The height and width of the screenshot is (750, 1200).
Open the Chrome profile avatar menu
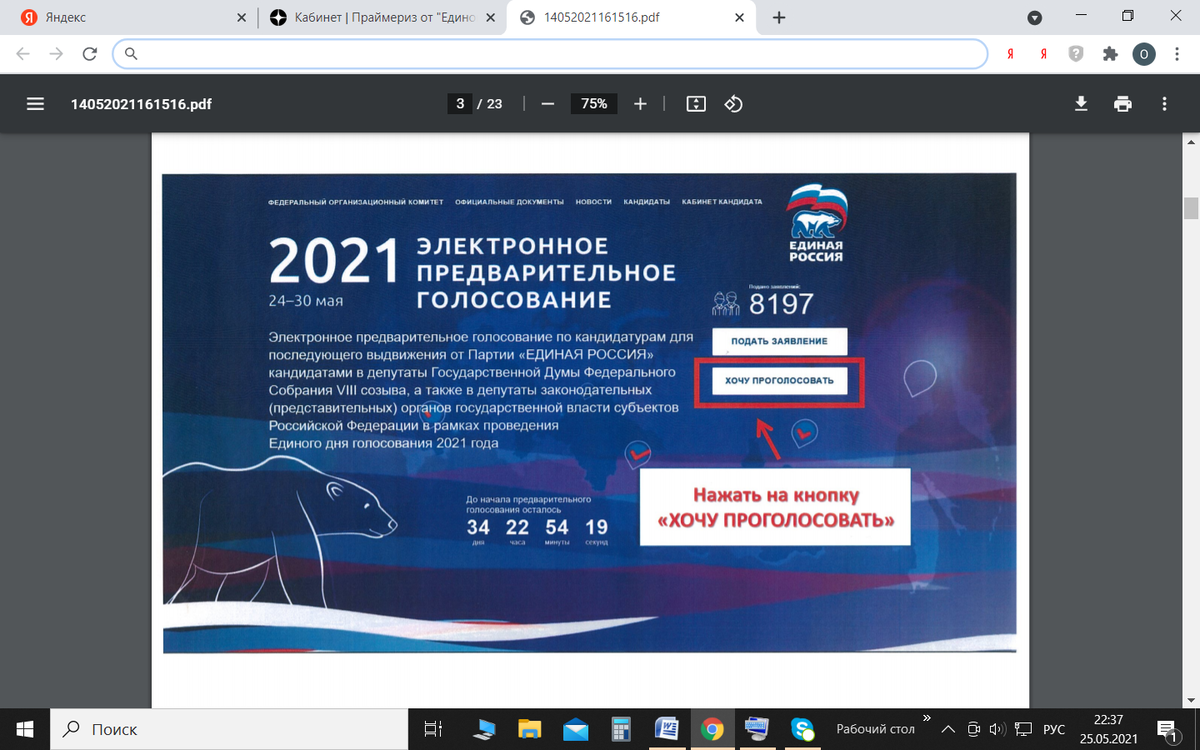(x=1144, y=54)
